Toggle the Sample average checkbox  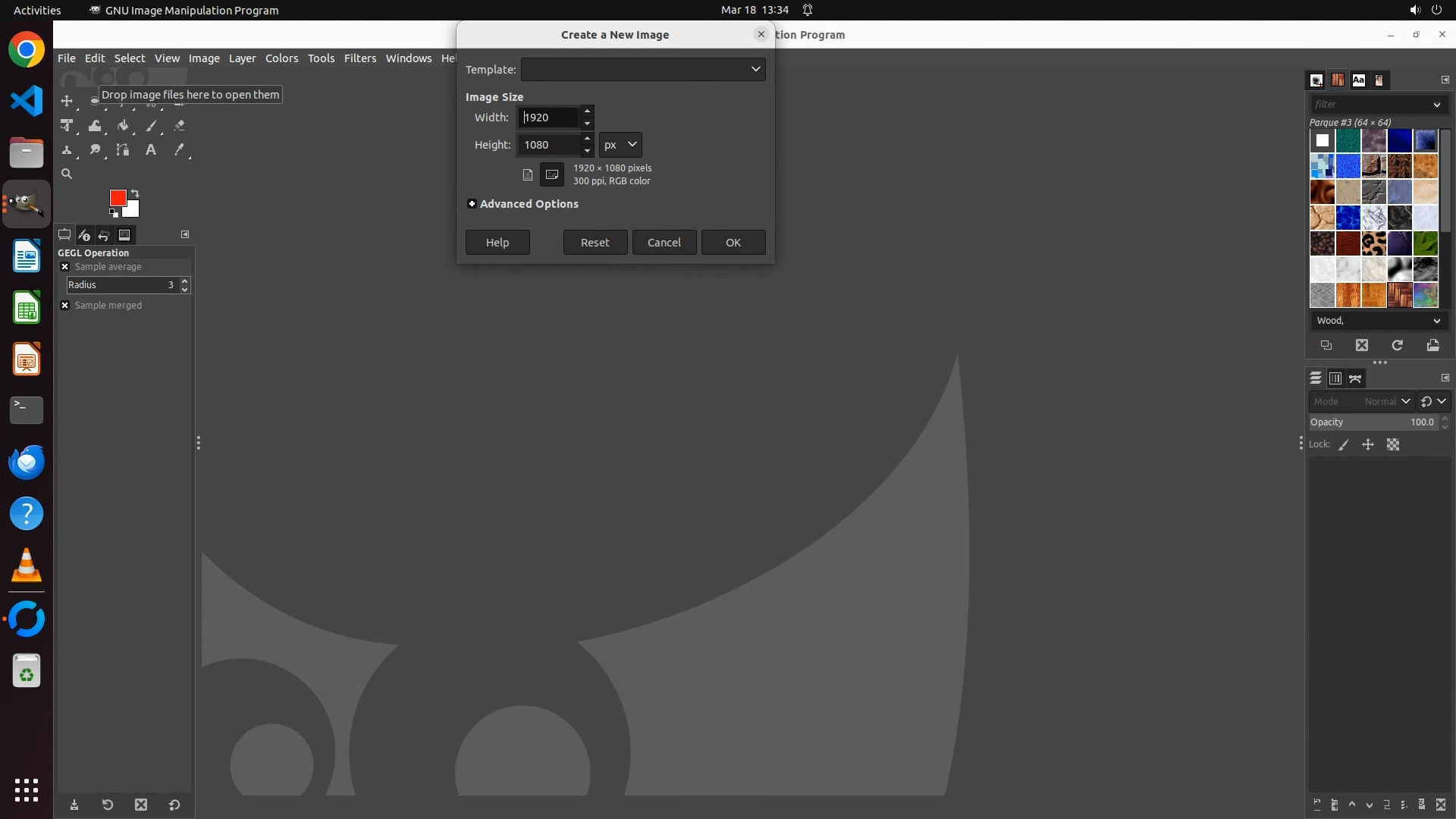tap(65, 267)
